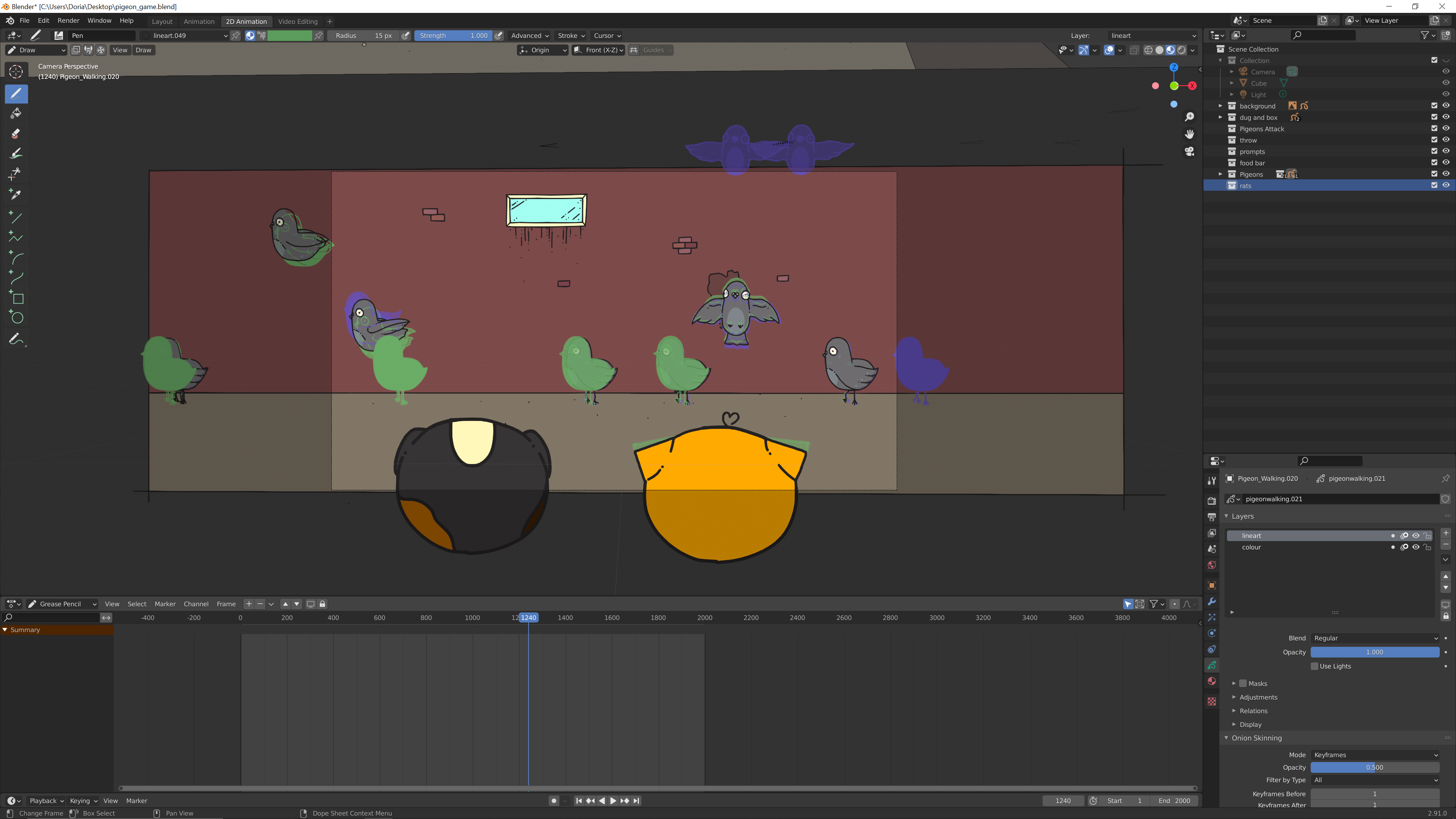Viewport: 1456px width, 819px height.
Task: Expand the Adjustments panel
Action: (1258, 697)
